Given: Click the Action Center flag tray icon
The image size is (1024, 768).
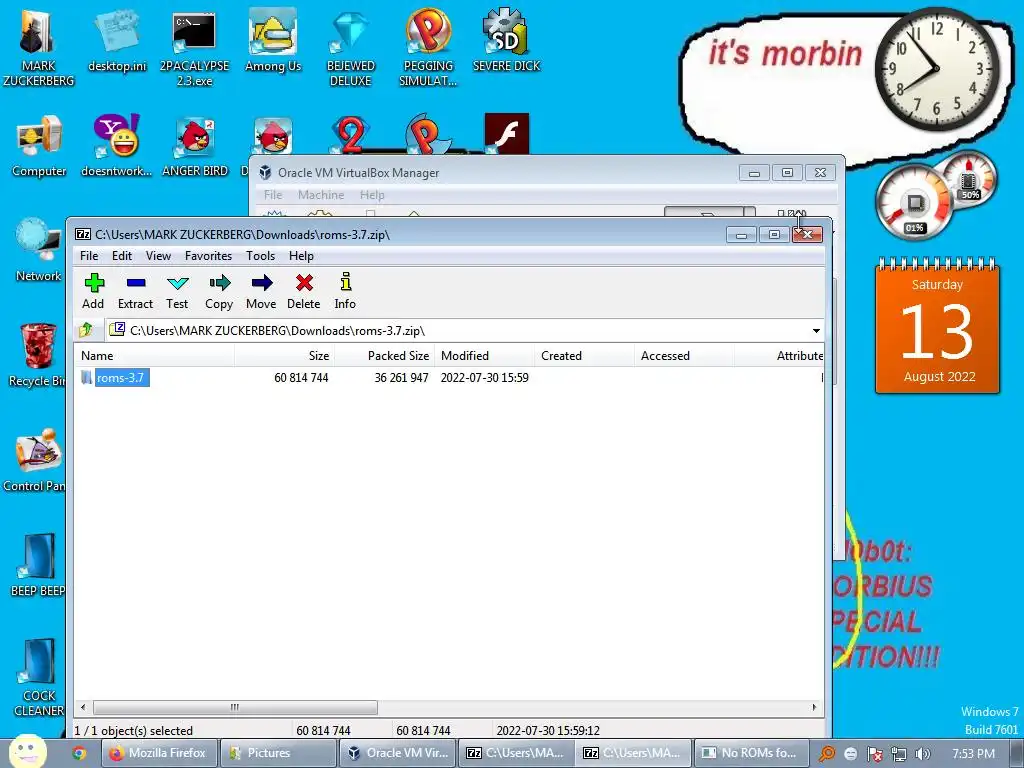Looking at the screenshot, I should 874,754.
